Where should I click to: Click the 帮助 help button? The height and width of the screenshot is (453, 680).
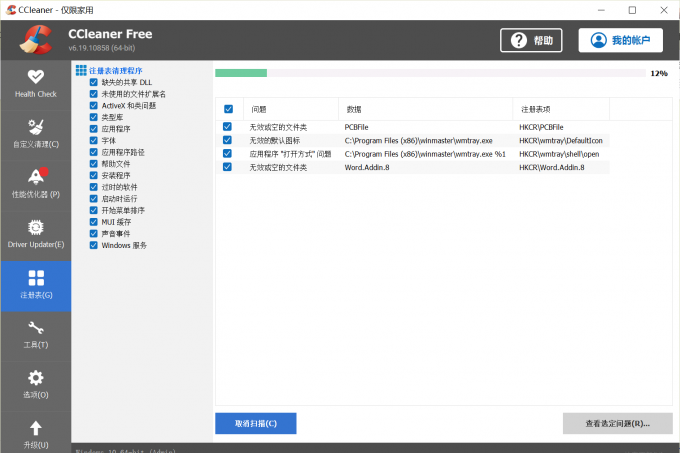coord(531,40)
